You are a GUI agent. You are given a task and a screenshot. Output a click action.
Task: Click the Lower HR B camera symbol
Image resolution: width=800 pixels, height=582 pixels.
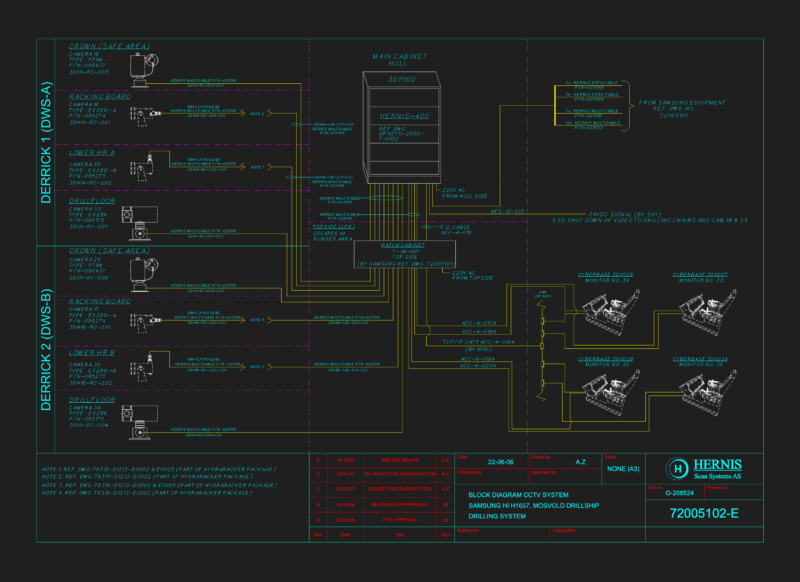tap(142, 366)
